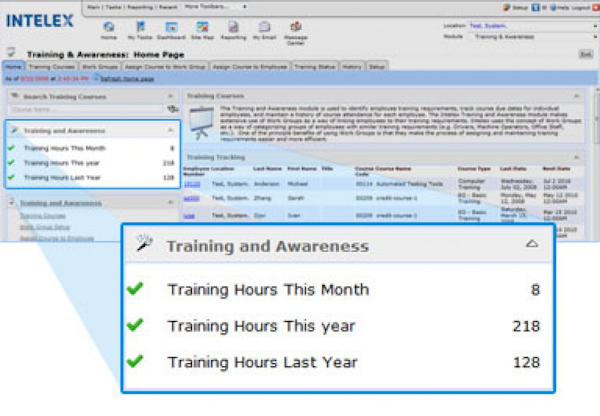Click the Computer Training course type cell
Image resolution: width=600 pixels, height=416 pixels.
point(471,184)
